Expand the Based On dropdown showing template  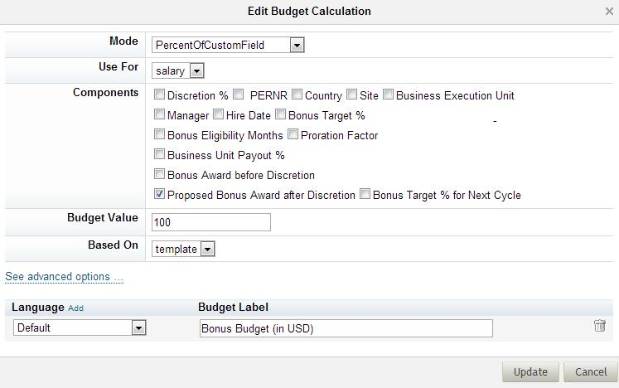(x=183, y=249)
